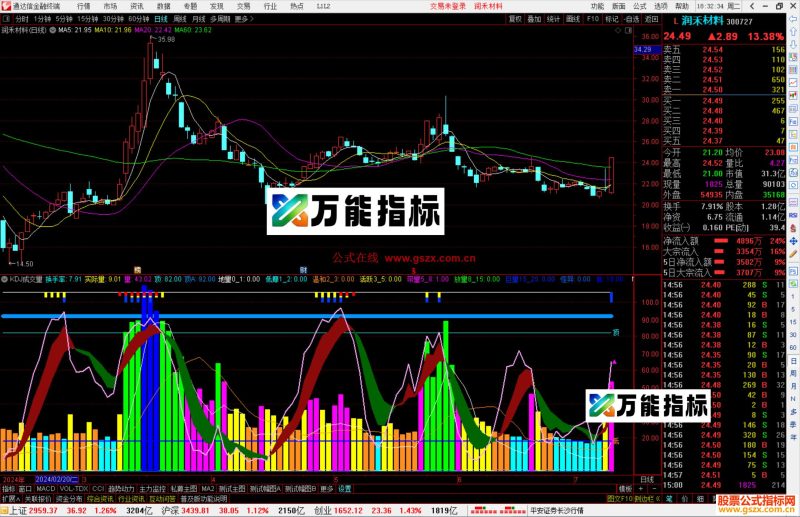Click the panel layout icon at chart top-right

(629, 30)
